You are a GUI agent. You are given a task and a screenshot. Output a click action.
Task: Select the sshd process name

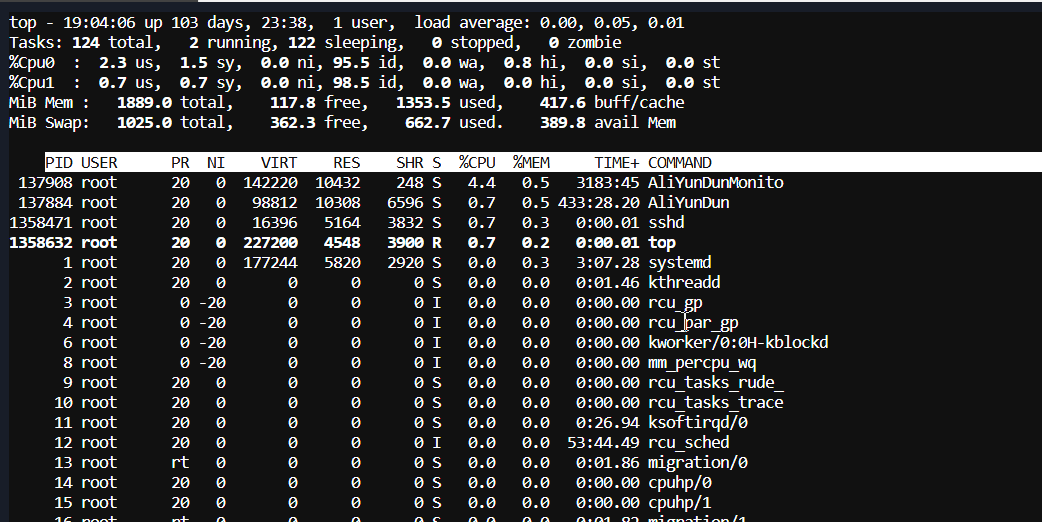click(667, 223)
